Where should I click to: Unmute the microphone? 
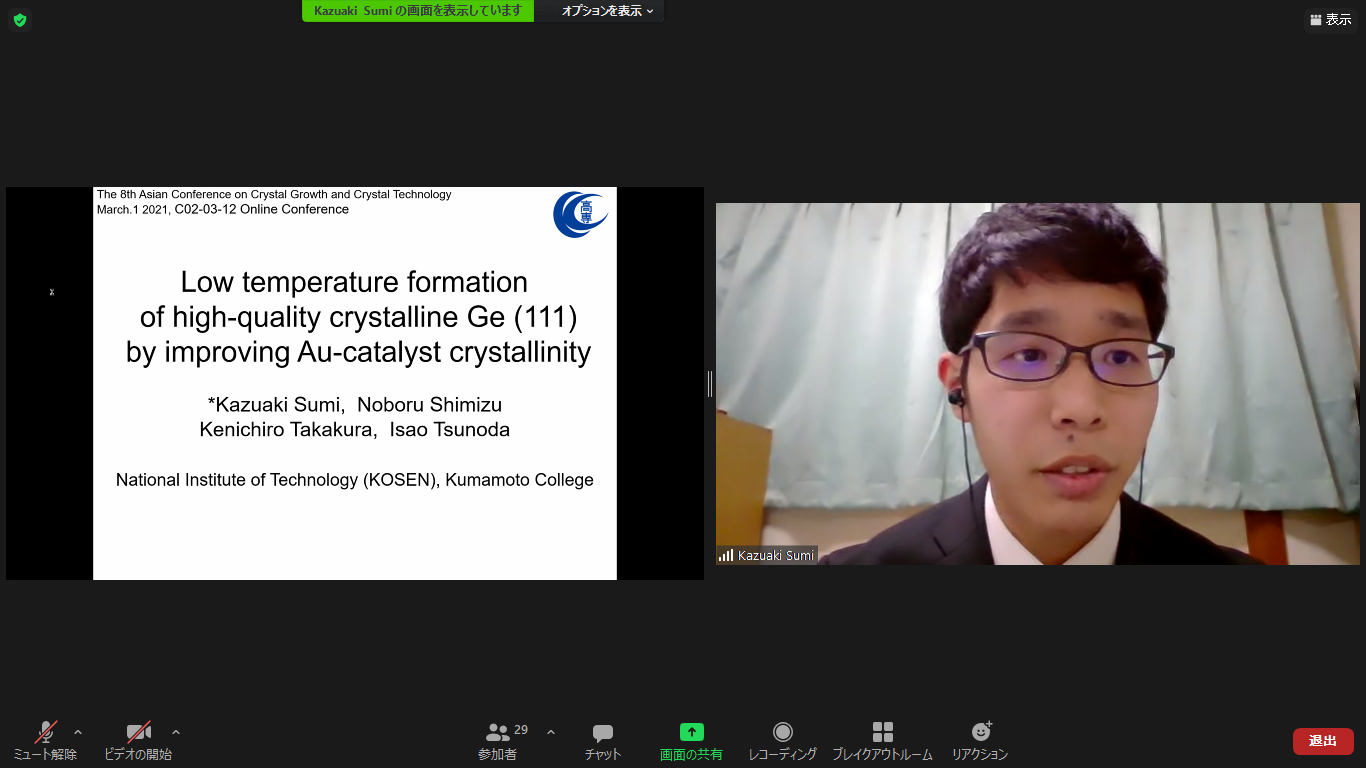45,740
